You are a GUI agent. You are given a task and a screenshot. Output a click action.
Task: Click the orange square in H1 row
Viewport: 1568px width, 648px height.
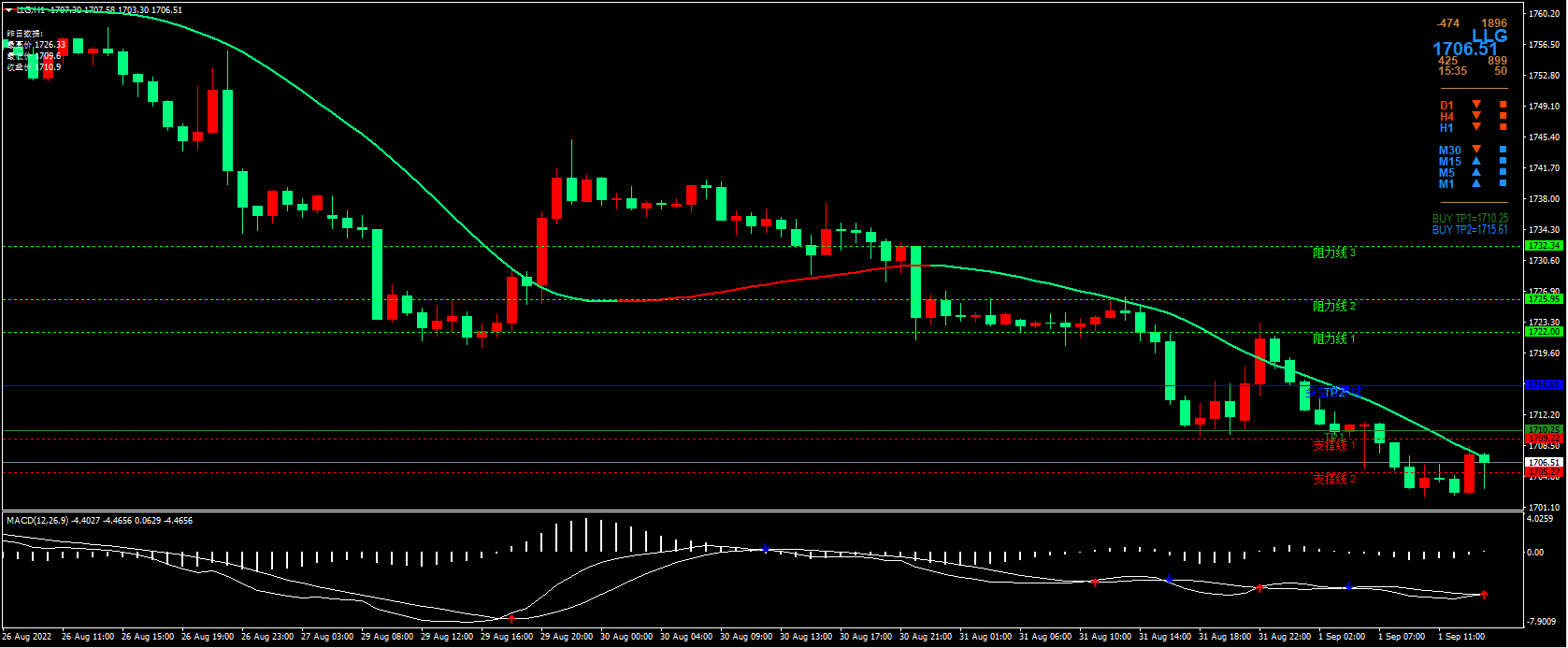click(1503, 127)
